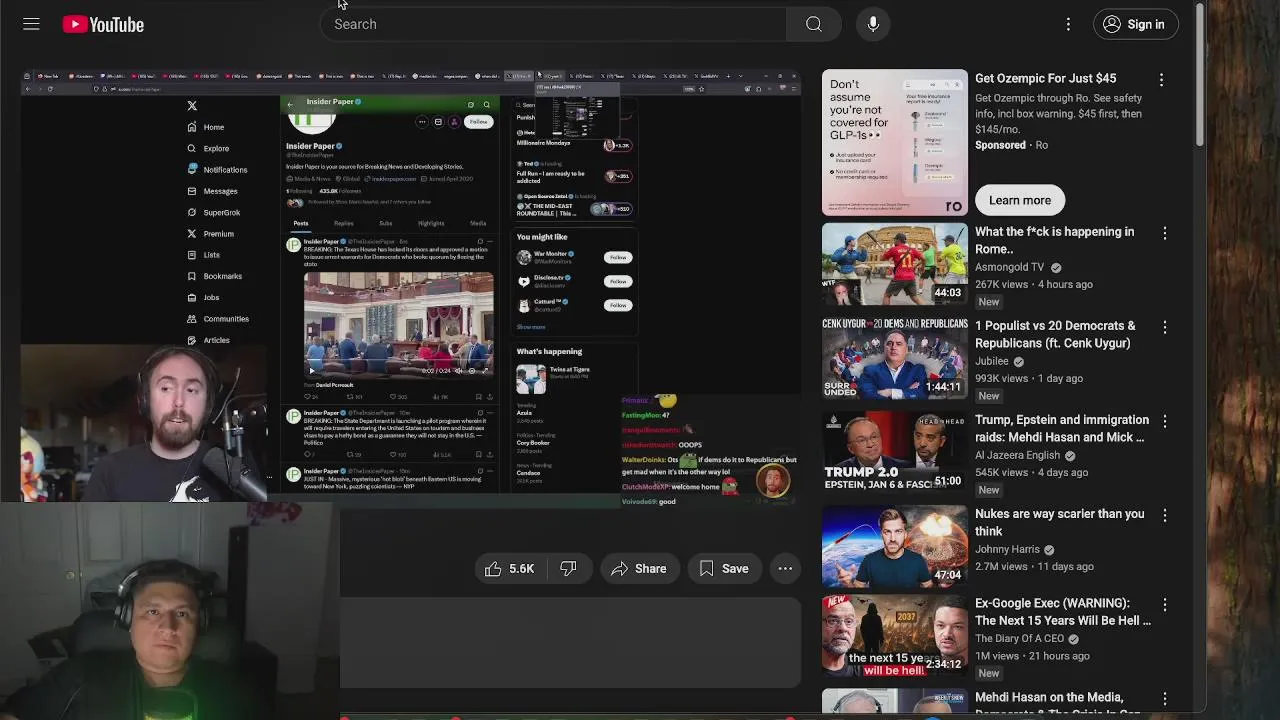Open the Ozempic ad title link
Screen dimensions: 1280x720
click(x=1045, y=78)
